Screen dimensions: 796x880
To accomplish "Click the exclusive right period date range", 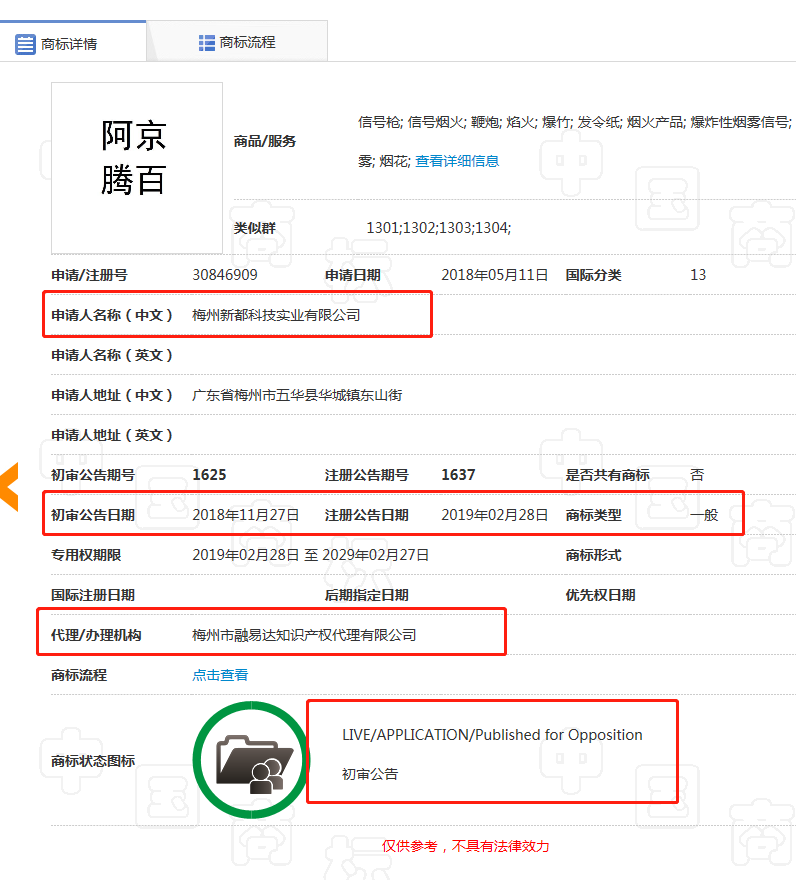I will tap(310, 555).
